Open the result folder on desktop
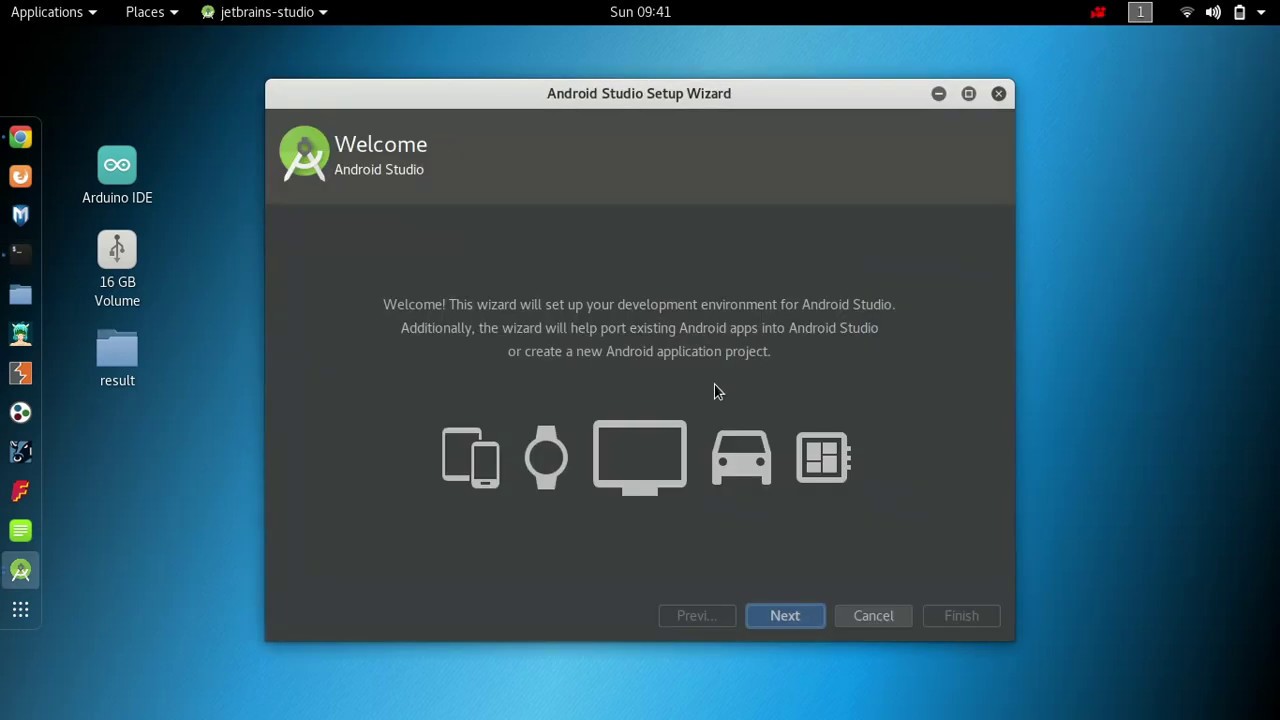1280x720 pixels. (117, 359)
